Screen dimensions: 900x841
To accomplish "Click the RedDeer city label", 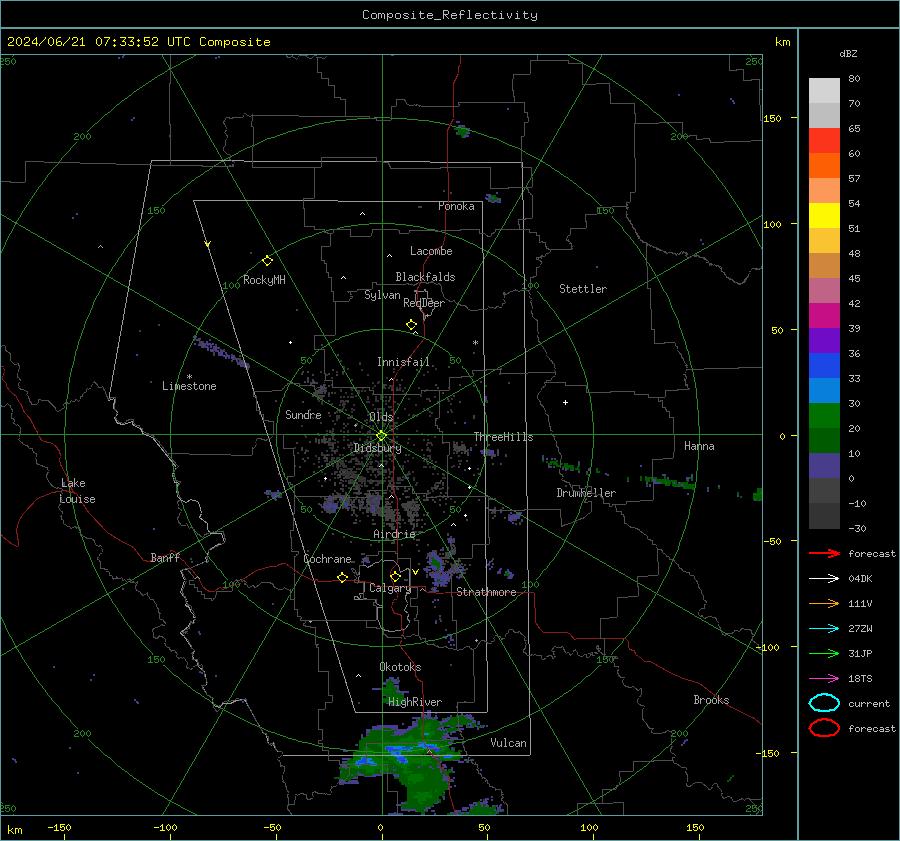I will click(x=424, y=303).
